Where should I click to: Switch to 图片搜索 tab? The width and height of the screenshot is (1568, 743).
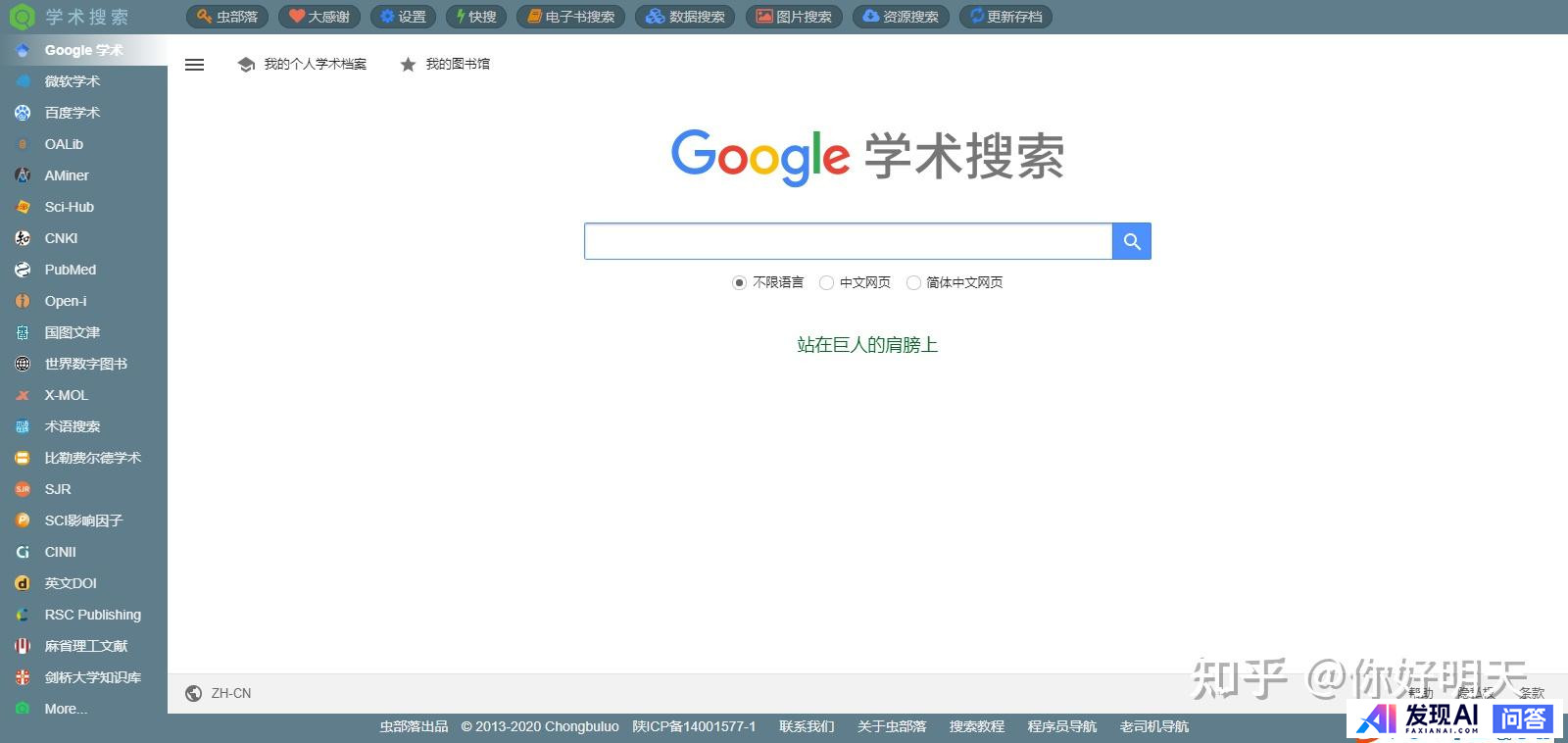tap(794, 17)
